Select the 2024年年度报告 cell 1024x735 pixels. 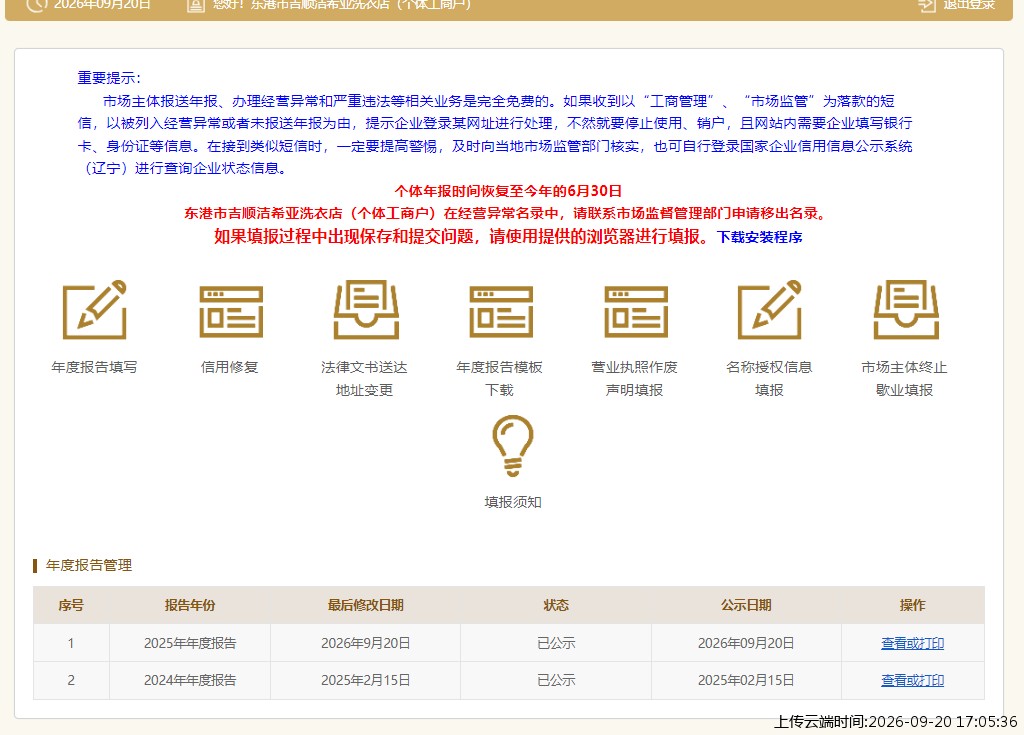pos(190,681)
